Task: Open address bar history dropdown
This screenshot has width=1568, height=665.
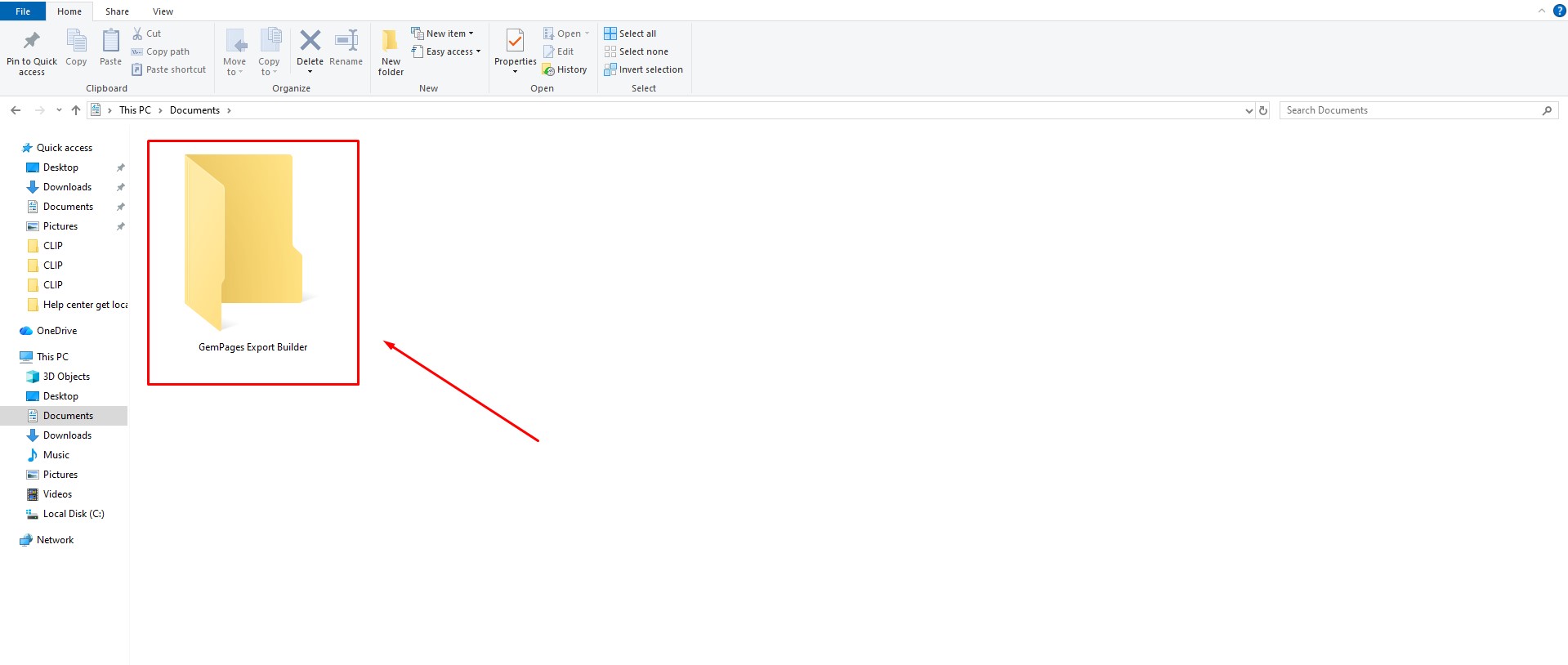Action: [1249, 110]
